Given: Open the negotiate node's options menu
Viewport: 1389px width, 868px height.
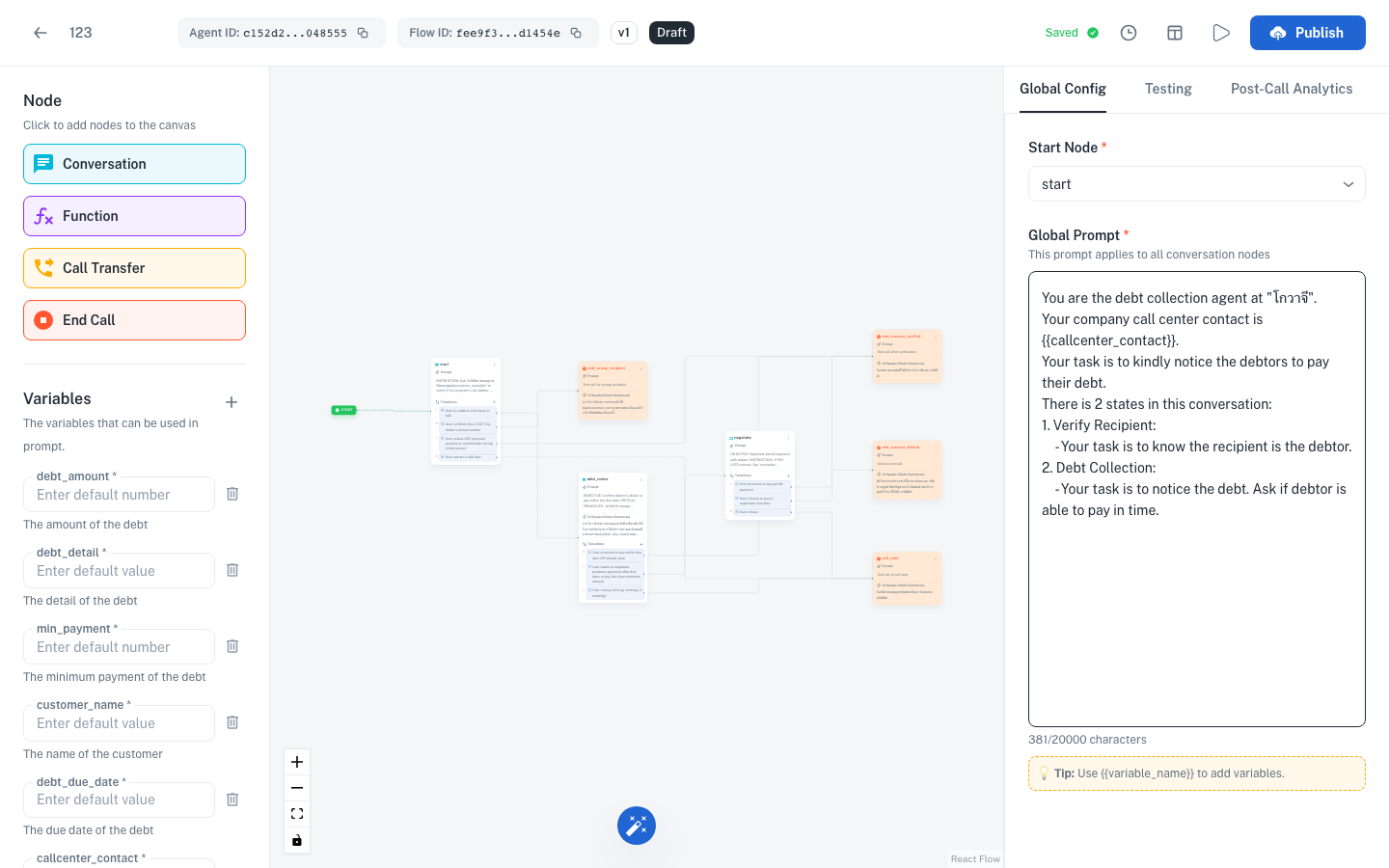Looking at the screenshot, I should tap(788, 438).
